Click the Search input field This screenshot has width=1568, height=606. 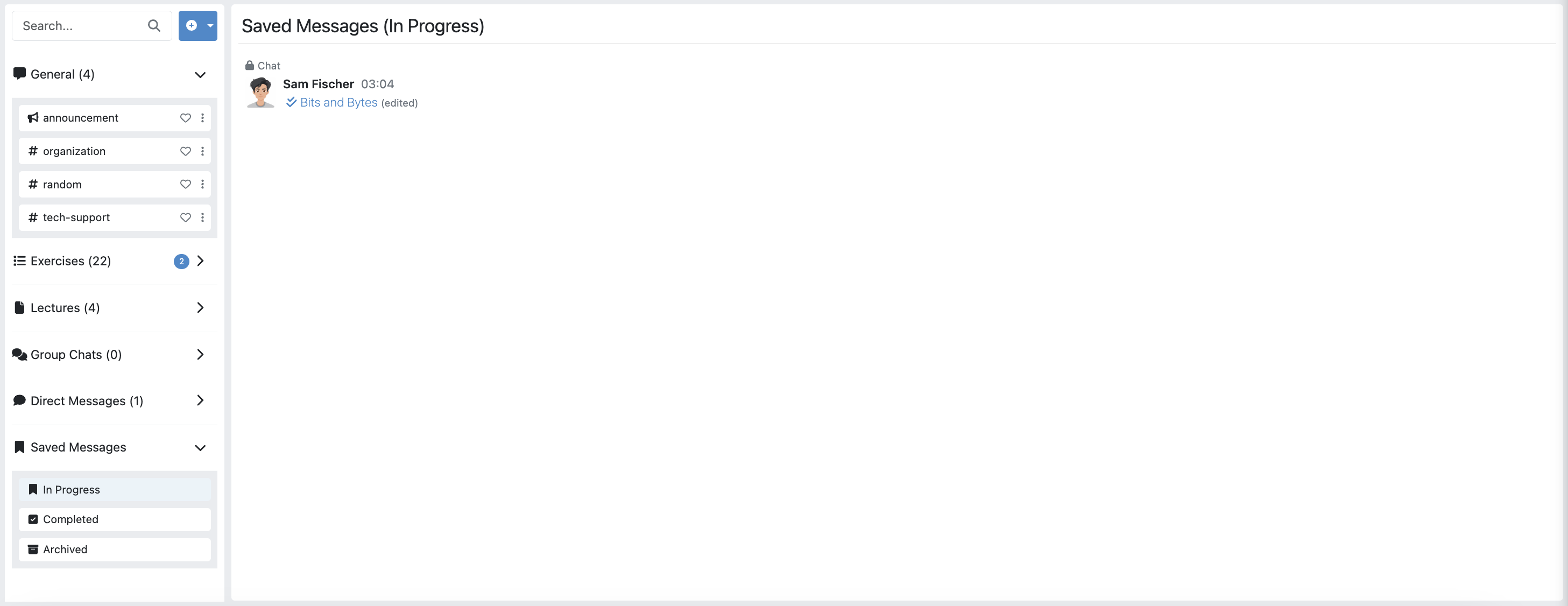coord(79,26)
